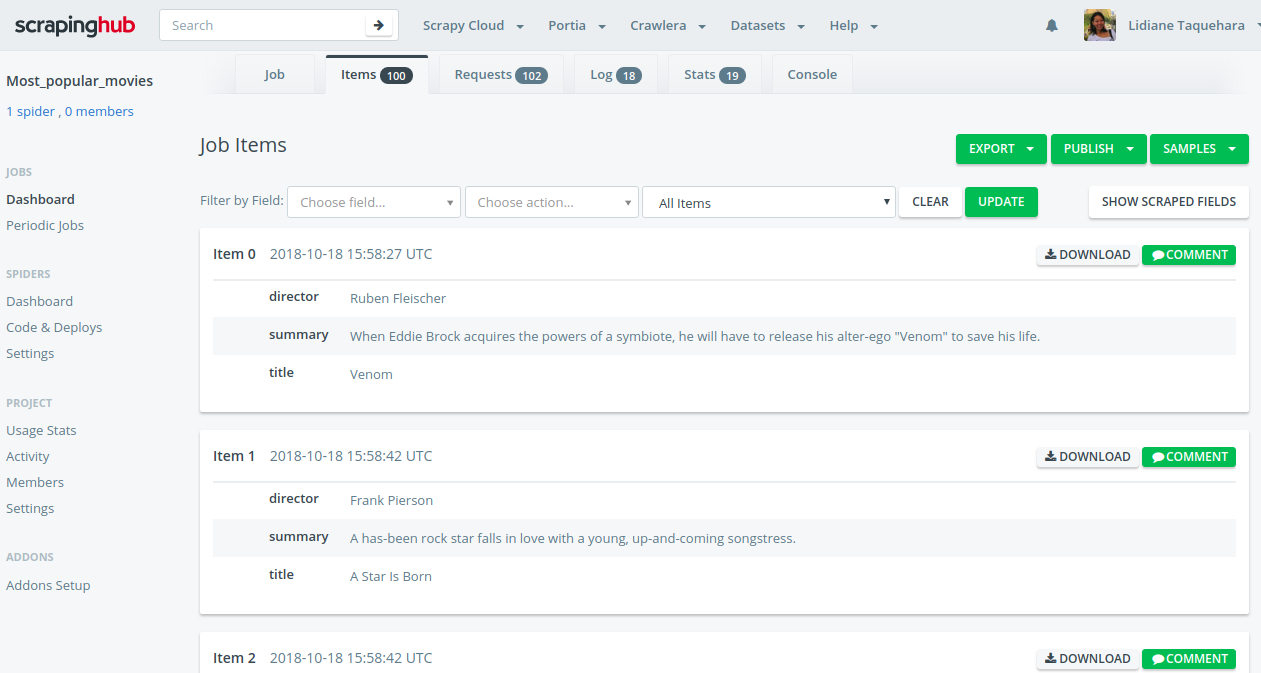Viewport: 1261px width, 673px height.
Task: Open the Console tab
Action: point(812,75)
